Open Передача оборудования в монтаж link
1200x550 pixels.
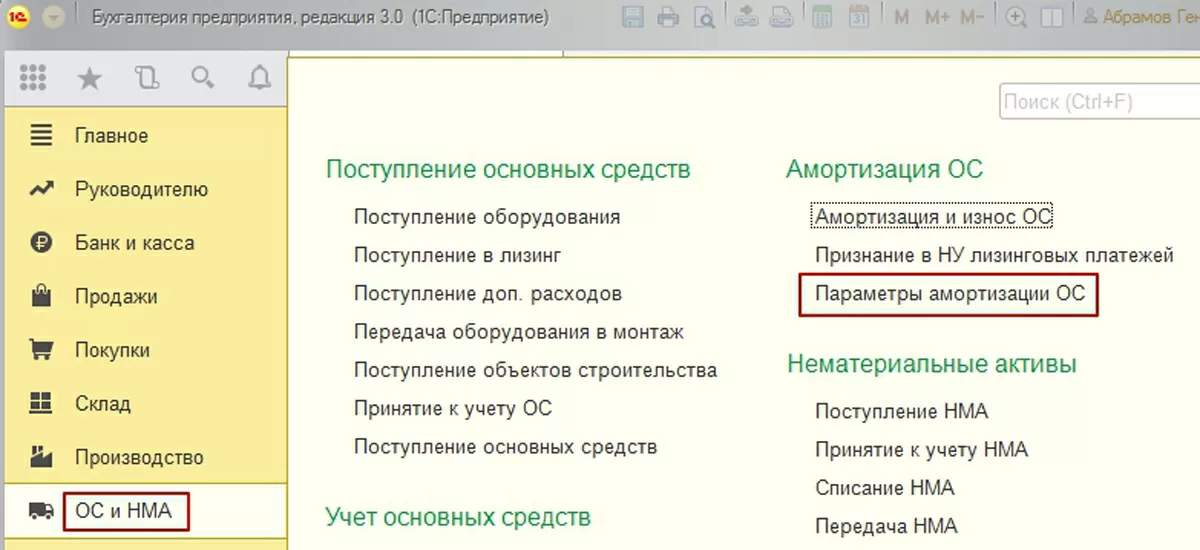coord(519,332)
